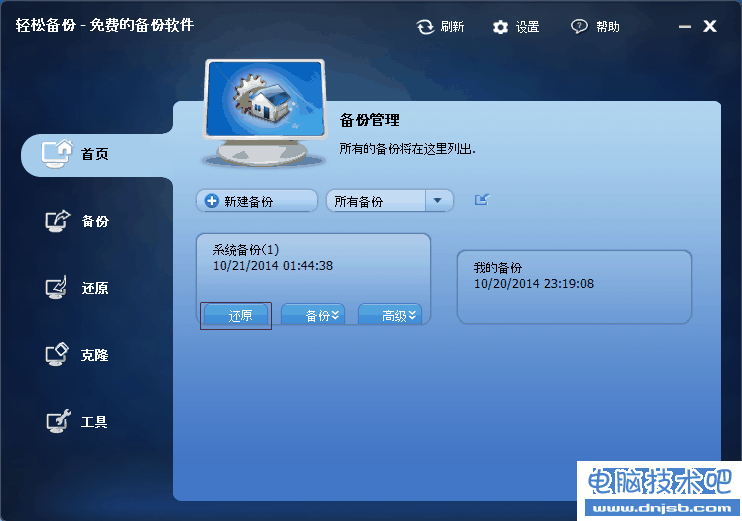
Task: Open settings via the gear icon
Action: 500,27
